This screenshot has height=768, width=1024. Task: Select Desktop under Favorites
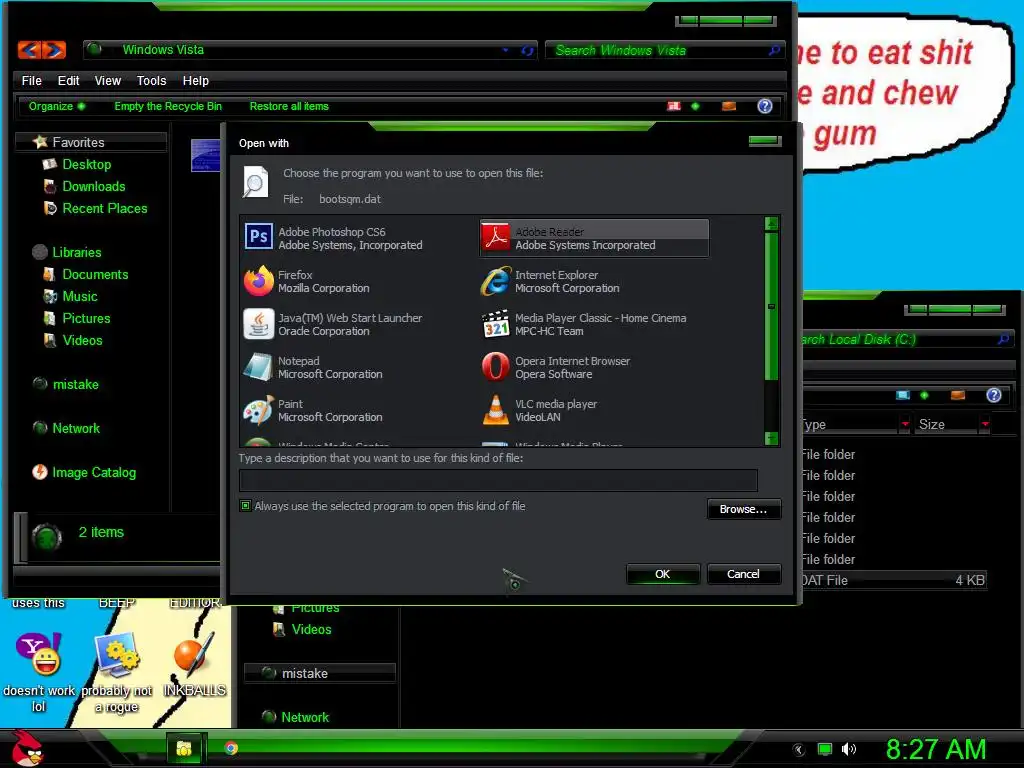pyautogui.click(x=87, y=165)
